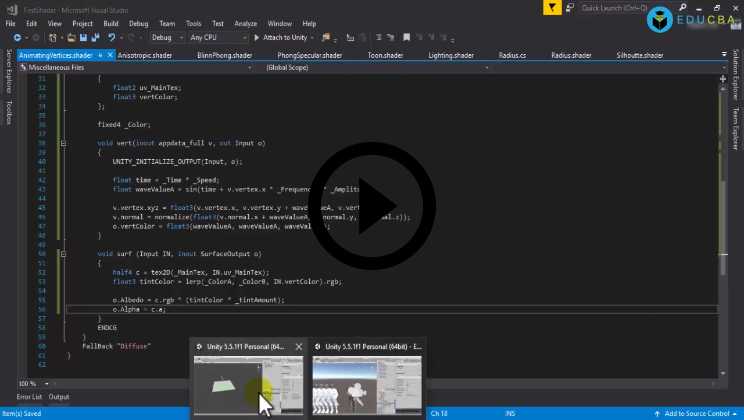Screen dimensions: 744x420
Task: Open the Debug configuration dropdown
Action: [167, 37]
